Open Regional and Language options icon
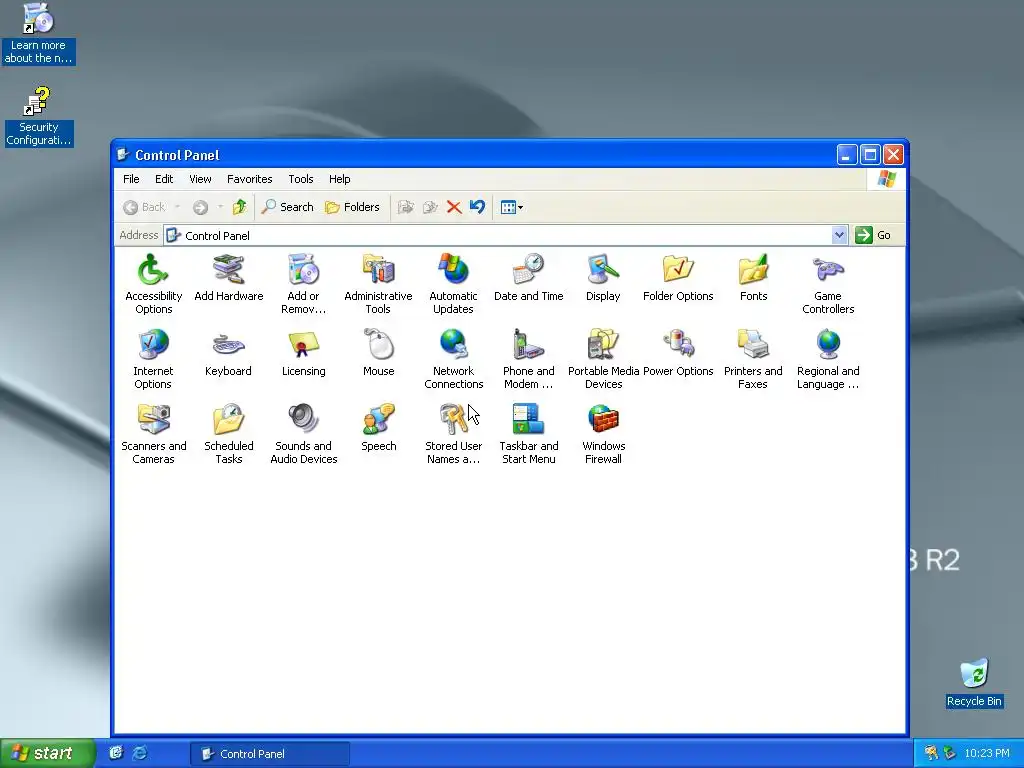 click(x=828, y=359)
